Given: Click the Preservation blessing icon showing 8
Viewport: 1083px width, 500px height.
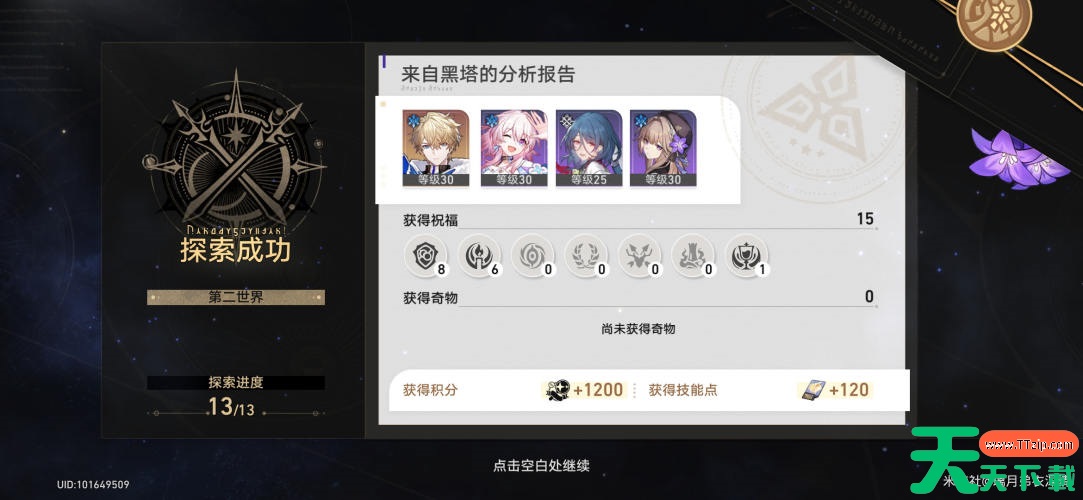Looking at the screenshot, I should 425,256.
